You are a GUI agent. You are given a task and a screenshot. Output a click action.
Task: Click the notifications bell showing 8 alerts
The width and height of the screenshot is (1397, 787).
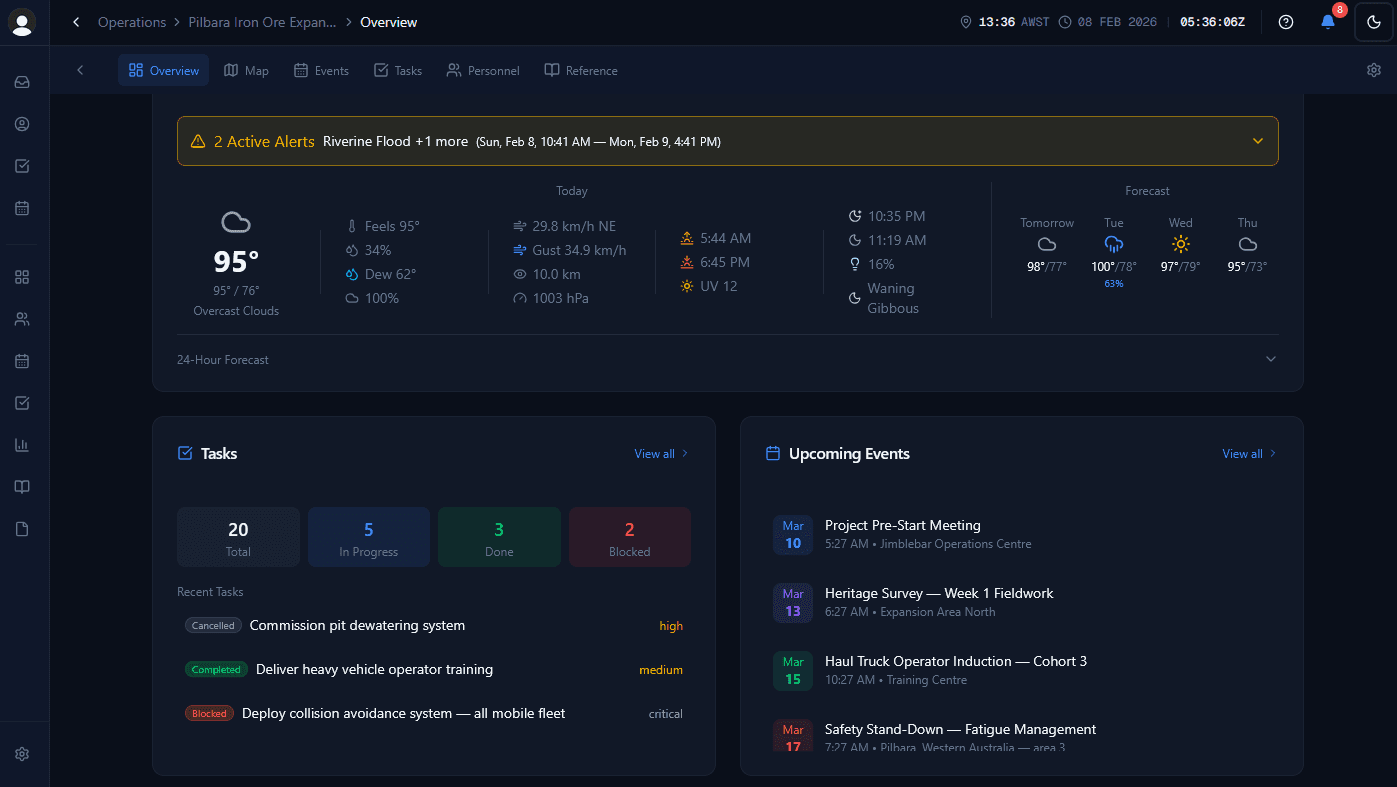coord(1328,21)
